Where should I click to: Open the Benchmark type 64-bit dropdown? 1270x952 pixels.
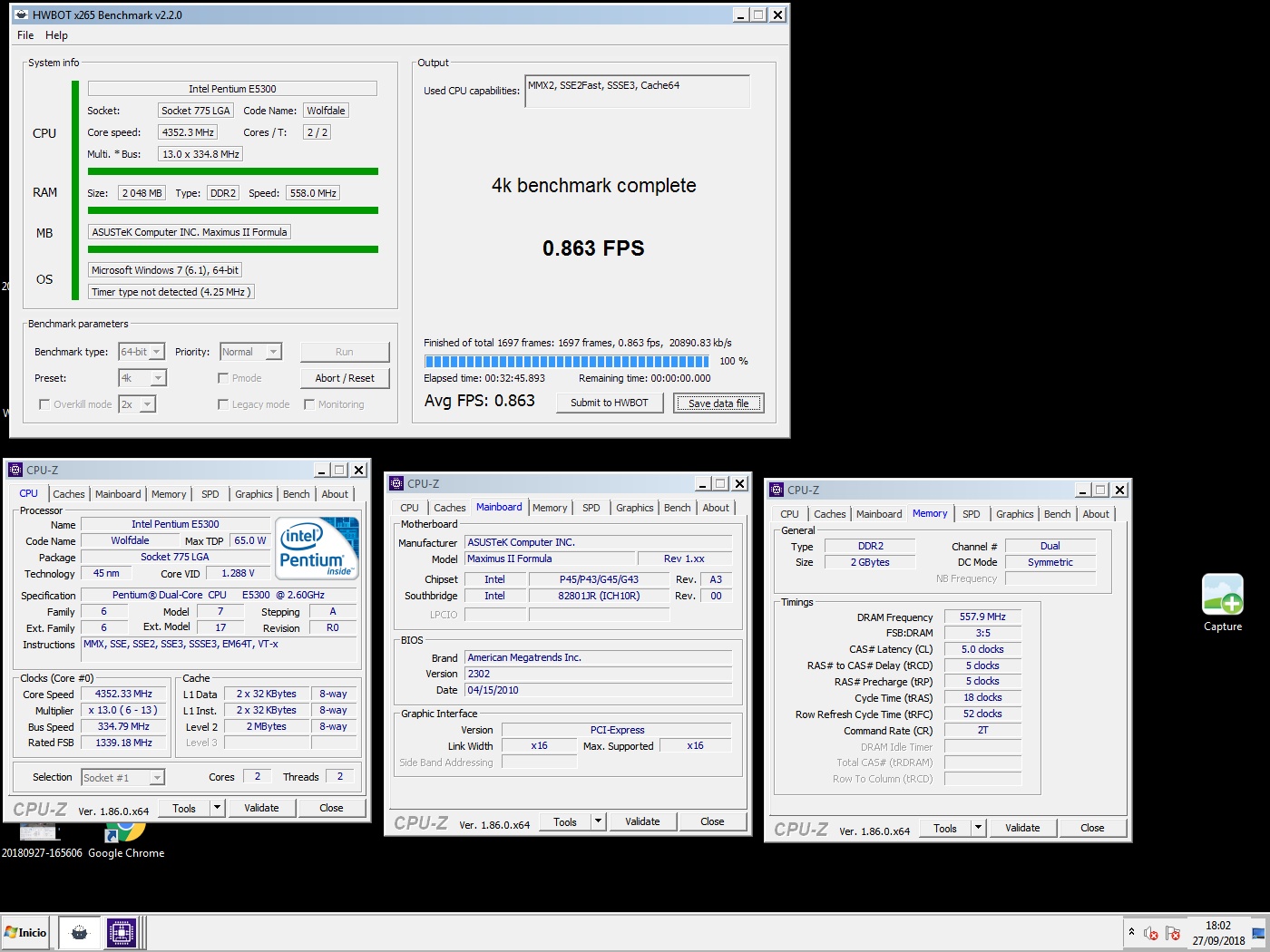[142, 352]
